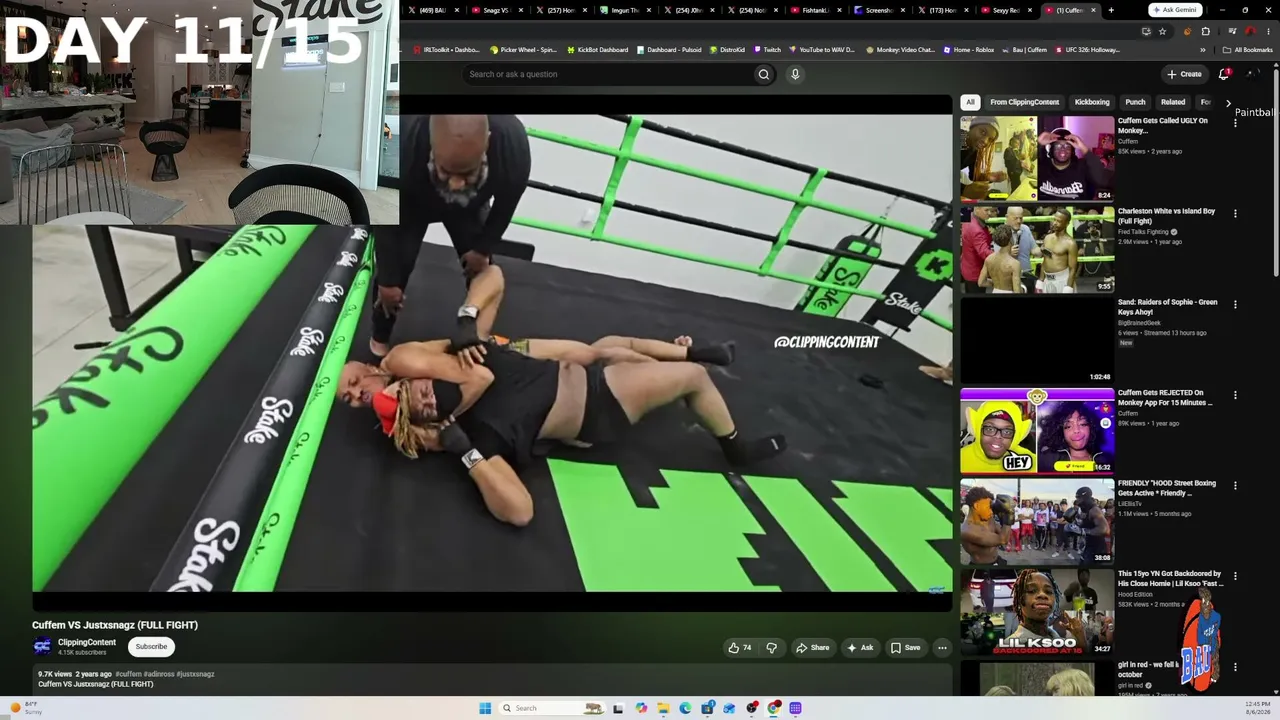The image size is (1280, 720).
Task: Select the All filter chip
Action: [x=970, y=102]
